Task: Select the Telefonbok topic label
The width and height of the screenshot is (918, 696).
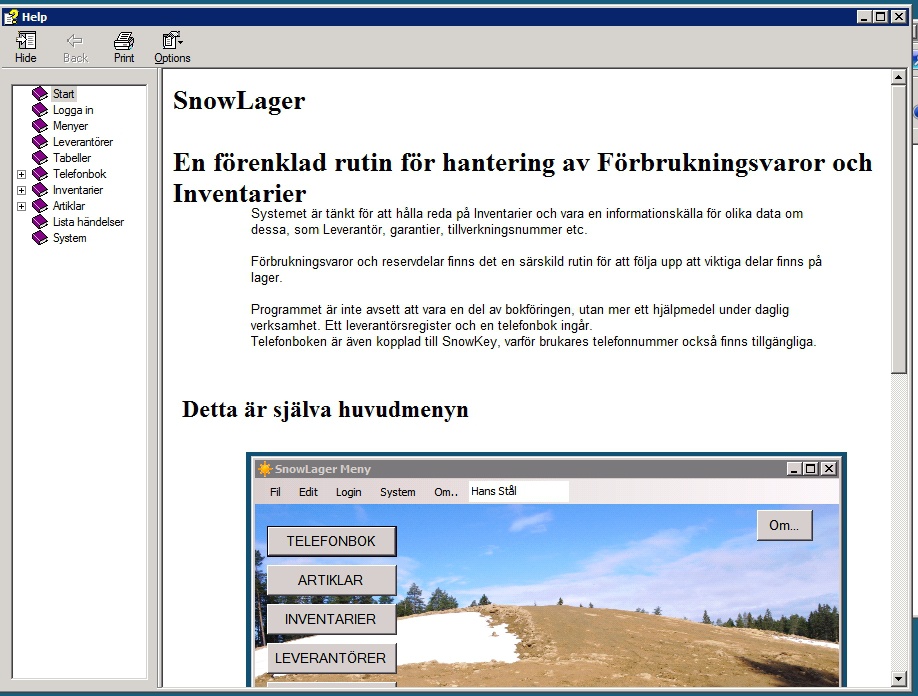Action: (x=80, y=174)
